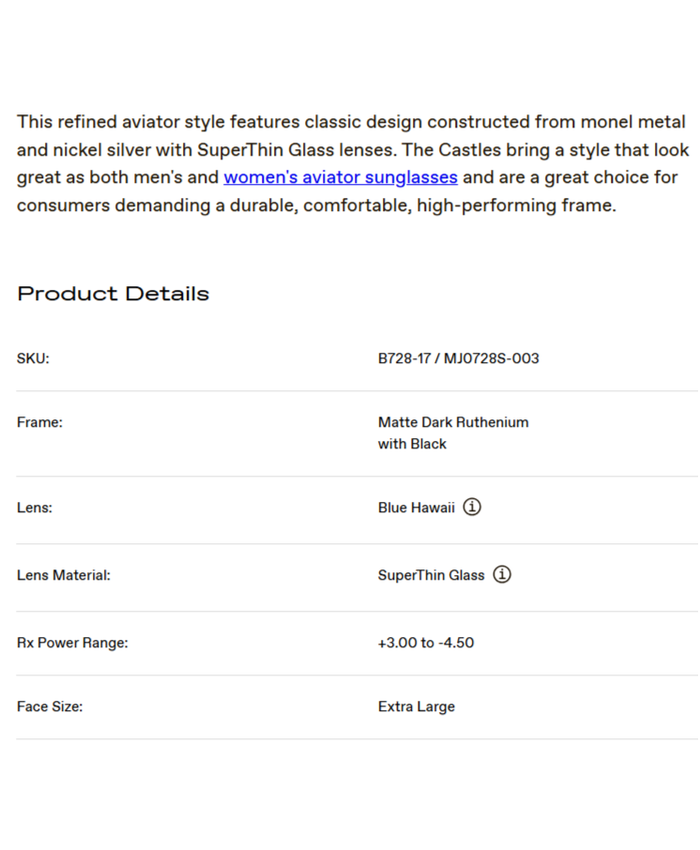
Task: Click the Rx Power Range label
Action: 72,643
